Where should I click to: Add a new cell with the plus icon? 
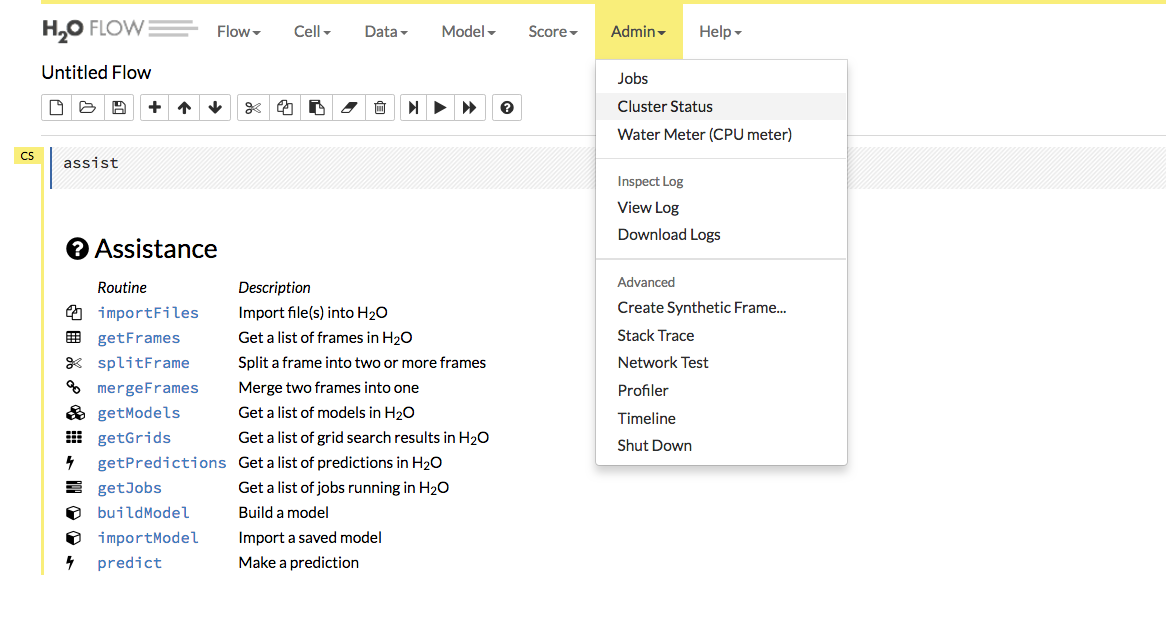tap(154, 107)
